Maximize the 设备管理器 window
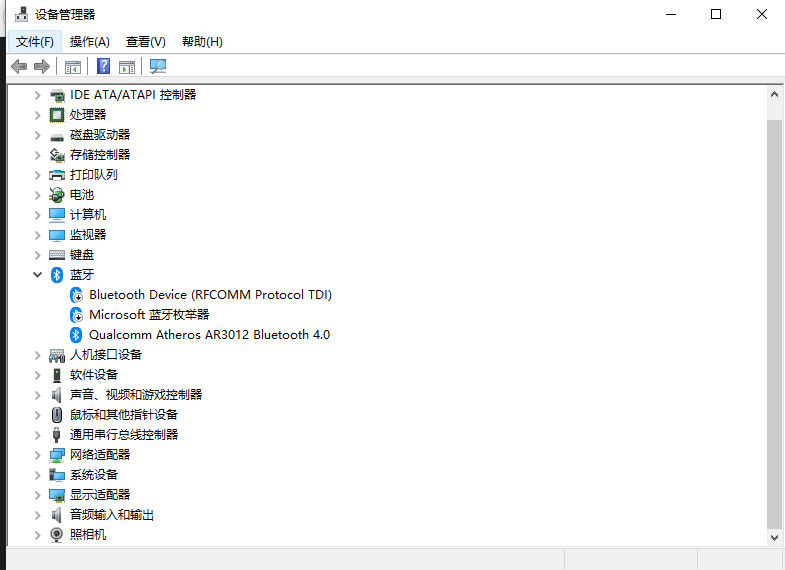The image size is (785, 570). [716, 14]
